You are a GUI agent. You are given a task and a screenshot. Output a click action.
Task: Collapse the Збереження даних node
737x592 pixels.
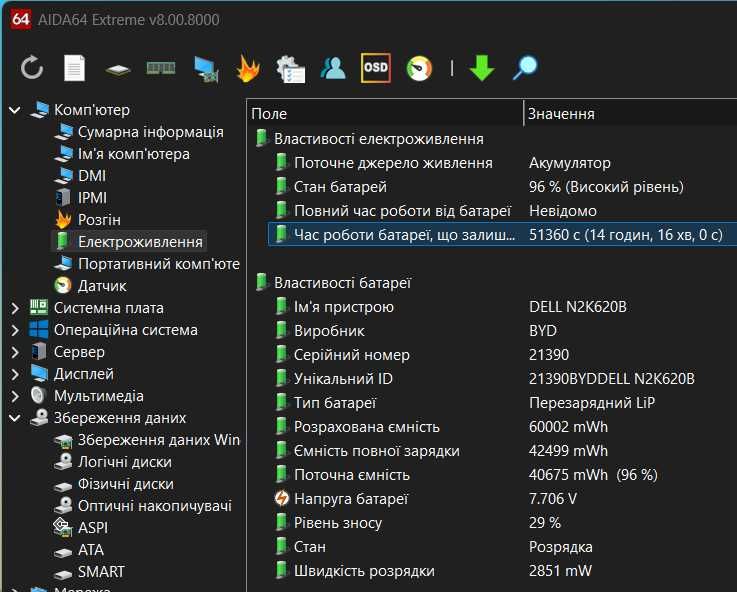pyautogui.click(x=15, y=418)
